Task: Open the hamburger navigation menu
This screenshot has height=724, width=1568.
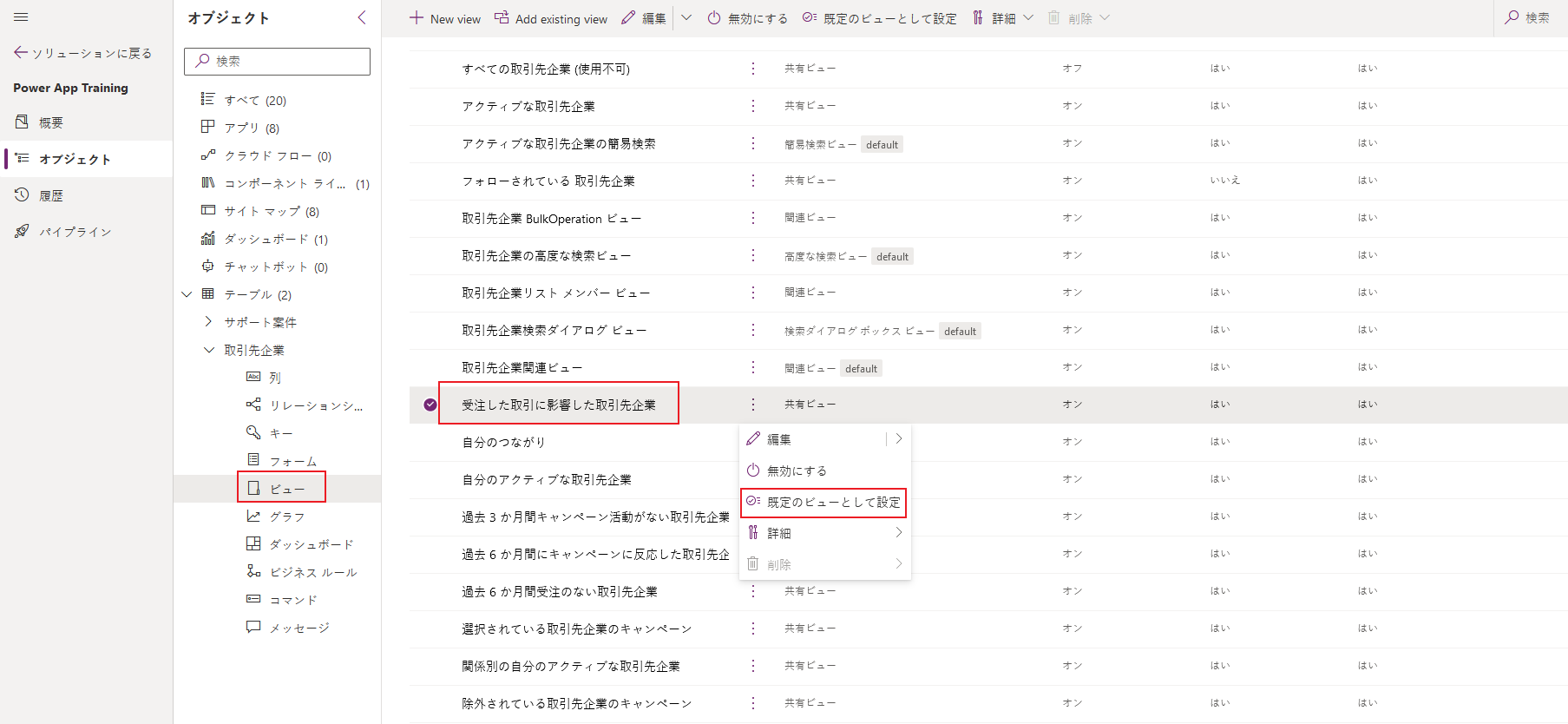Action: click(21, 16)
